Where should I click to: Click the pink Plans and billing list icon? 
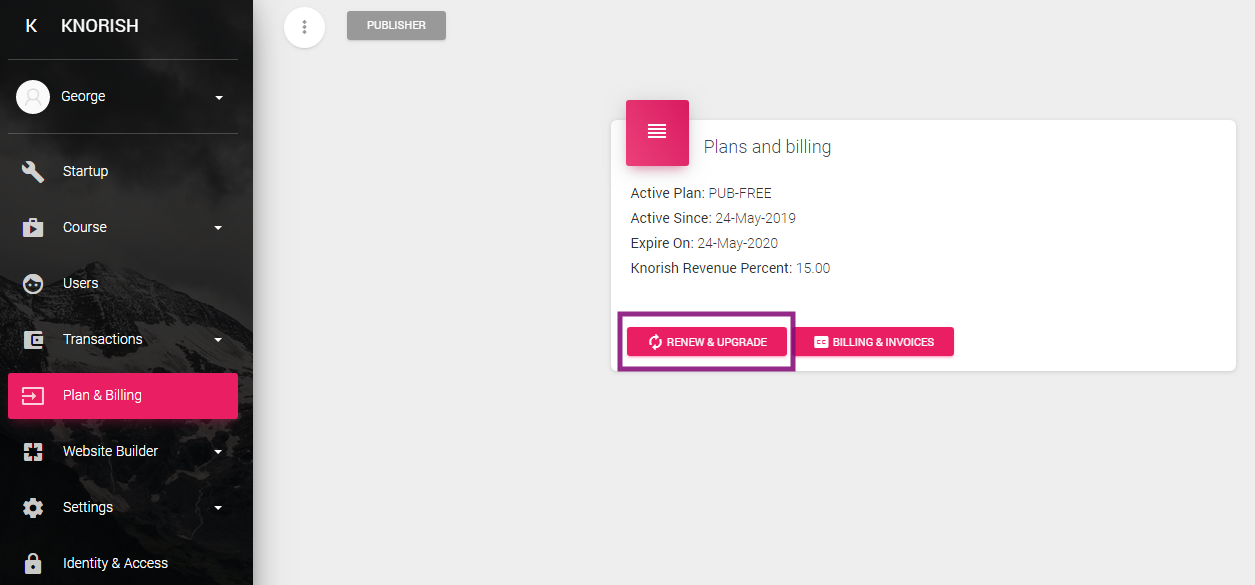click(x=657, y=132)
